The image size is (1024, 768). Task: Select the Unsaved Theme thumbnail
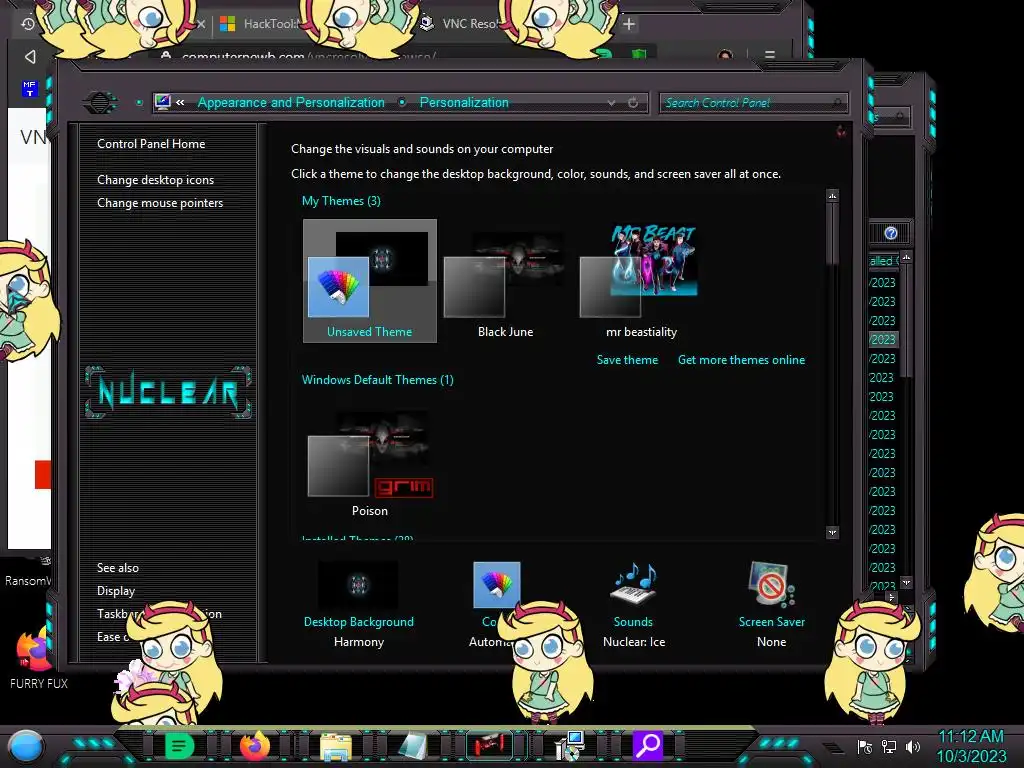370,280
